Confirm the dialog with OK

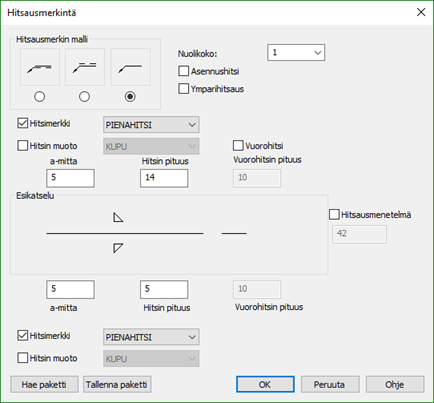click(x=265, y=384)
